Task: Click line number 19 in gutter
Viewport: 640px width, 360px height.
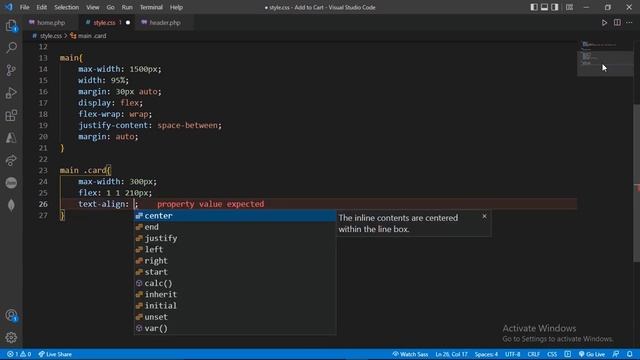Action: pos(43,125)
